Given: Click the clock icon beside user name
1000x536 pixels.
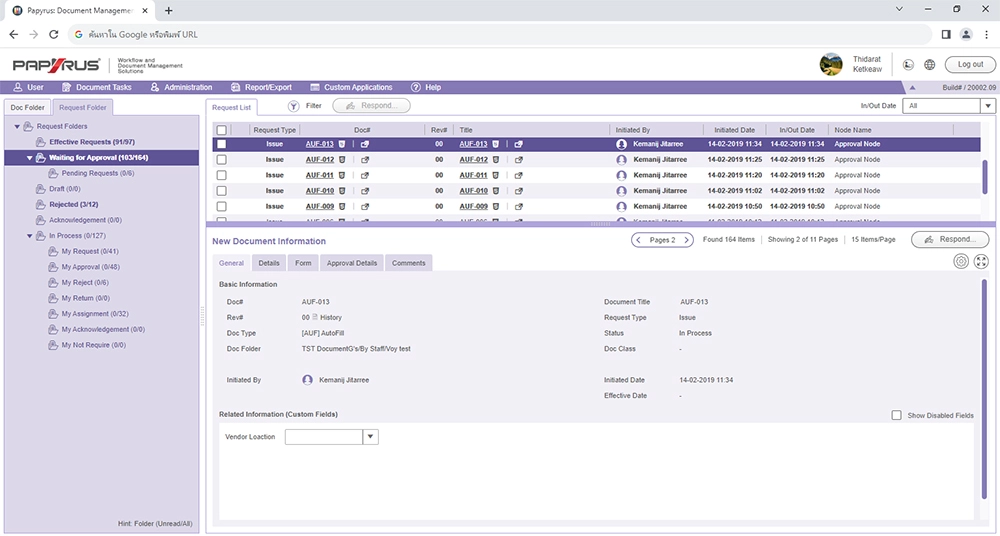Looking at the screenshot, I should pos(908,65).
